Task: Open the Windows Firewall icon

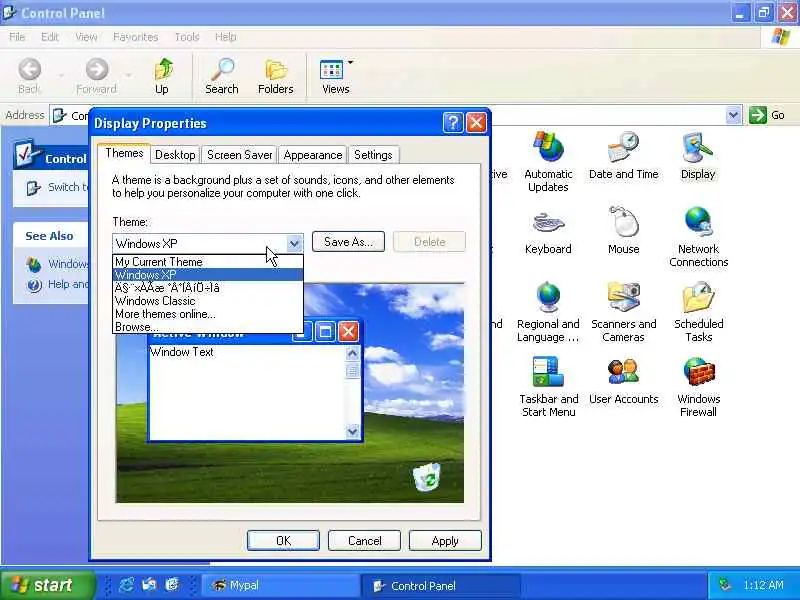Action: [x=698, y=387]
